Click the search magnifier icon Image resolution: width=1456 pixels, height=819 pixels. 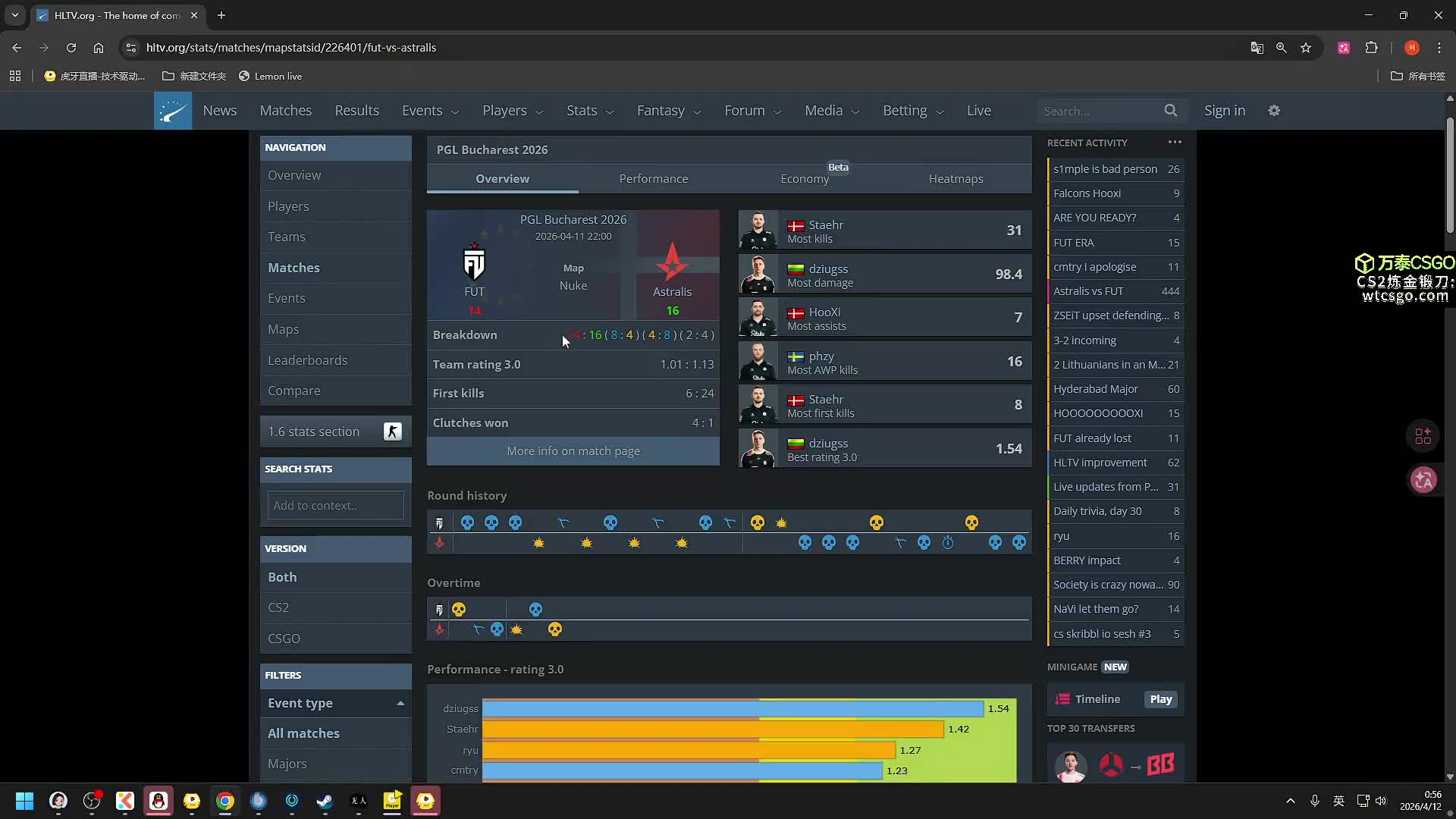pyautogui.click(x=1170, y=111)
